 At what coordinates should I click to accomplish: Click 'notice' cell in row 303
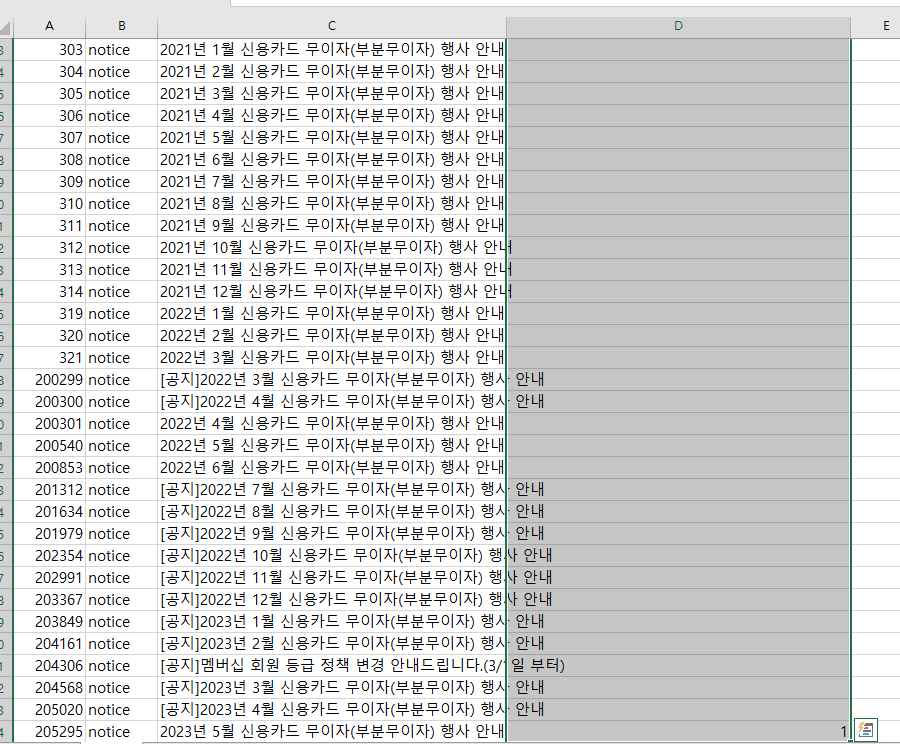point(122,50)
